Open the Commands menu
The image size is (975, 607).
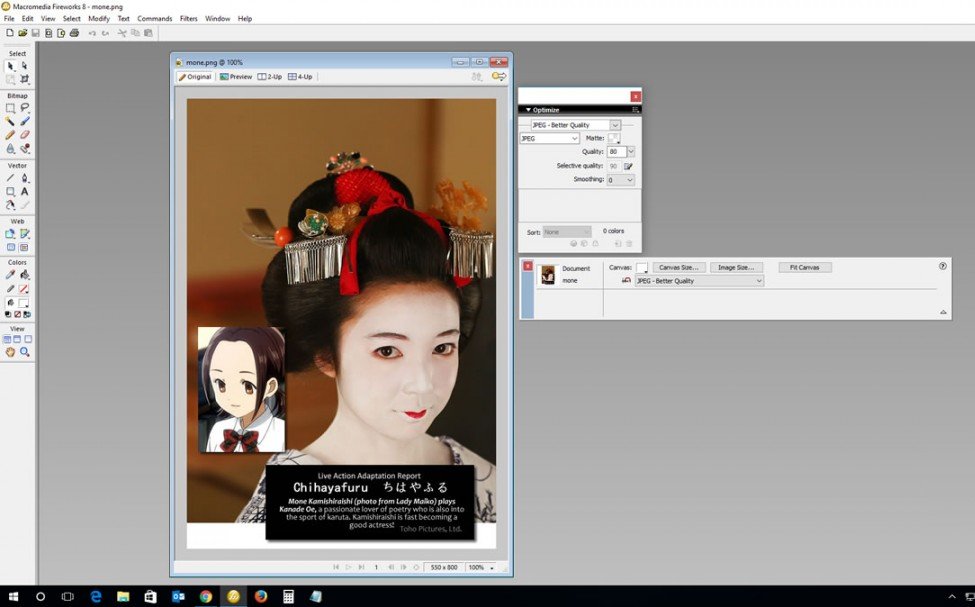(155, 19)
